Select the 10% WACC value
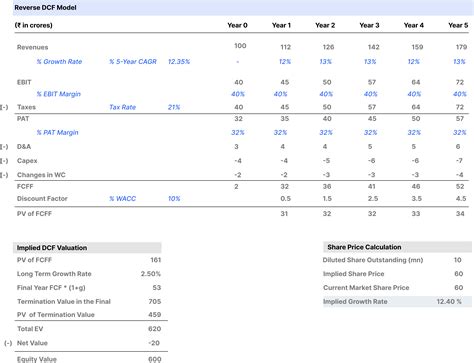The height and width of the screenshot is (363, 474). pos(174,199)
